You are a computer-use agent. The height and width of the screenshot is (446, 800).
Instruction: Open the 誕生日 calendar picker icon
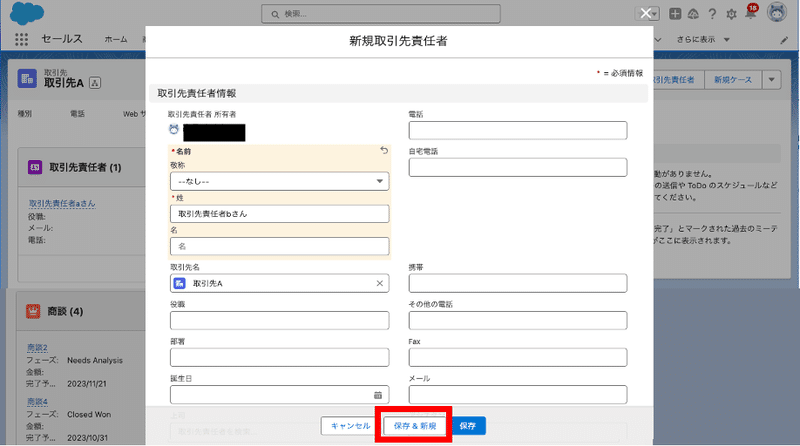pyautogui.click(x=378, y=395)
